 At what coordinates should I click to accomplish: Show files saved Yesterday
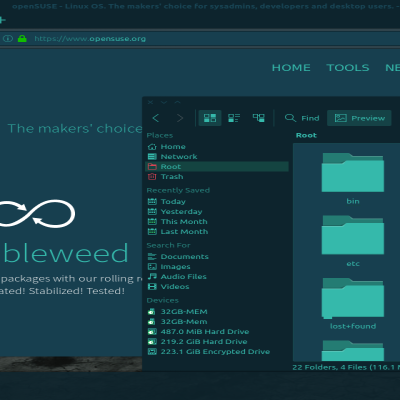coord(217,212)
